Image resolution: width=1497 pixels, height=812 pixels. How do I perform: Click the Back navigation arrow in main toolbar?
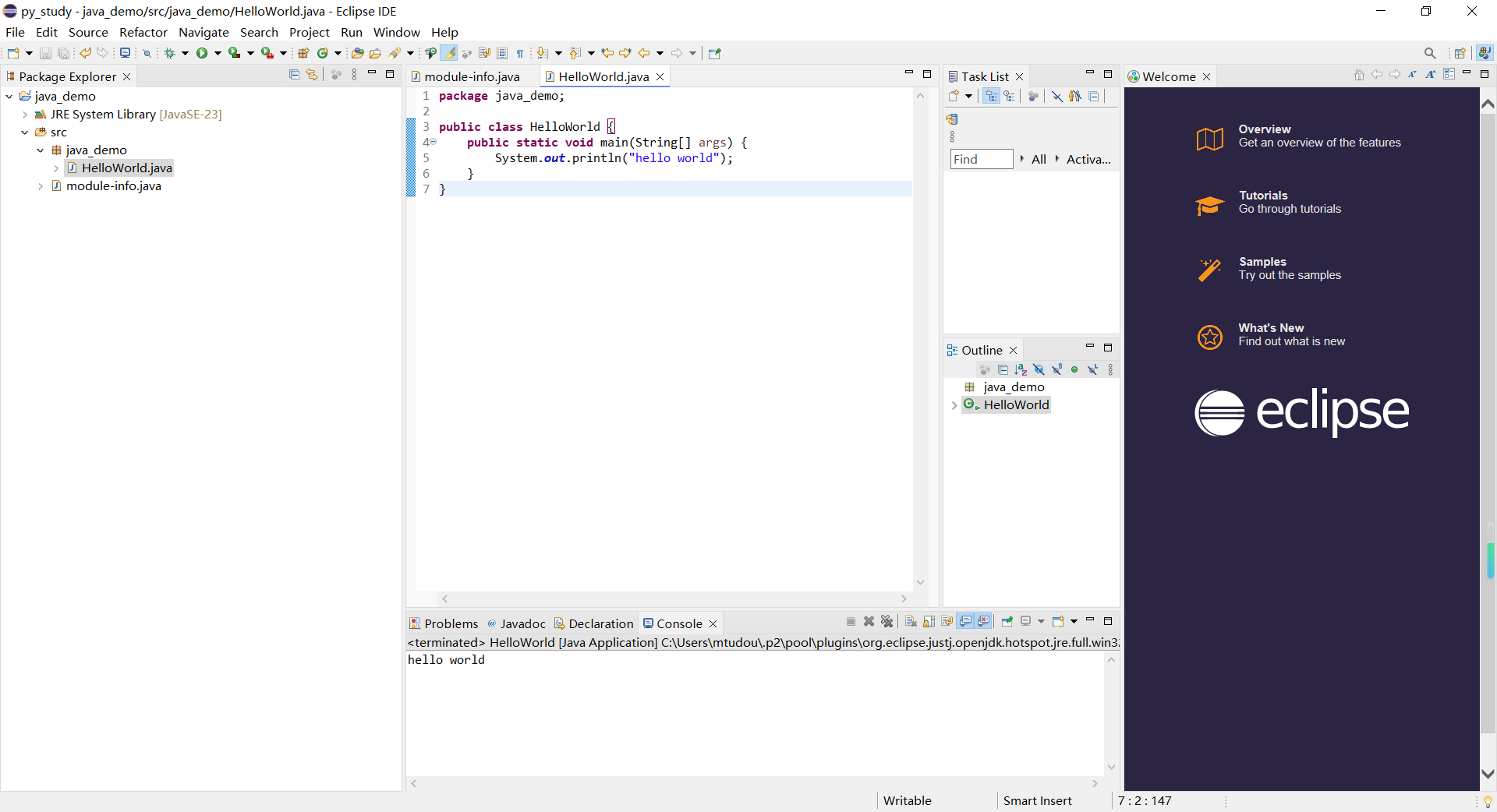click(x=644, y=53)
